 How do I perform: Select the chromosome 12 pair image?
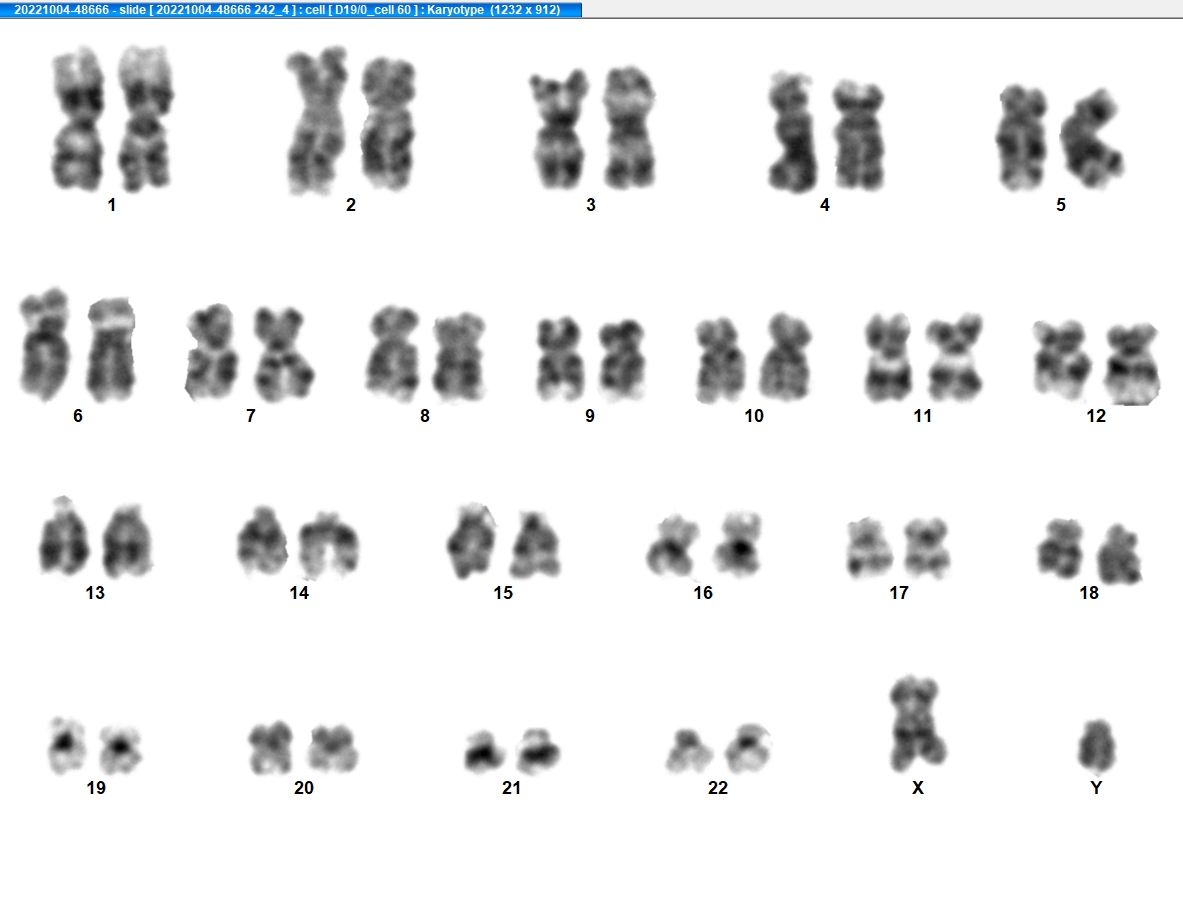coord(1096,363)
